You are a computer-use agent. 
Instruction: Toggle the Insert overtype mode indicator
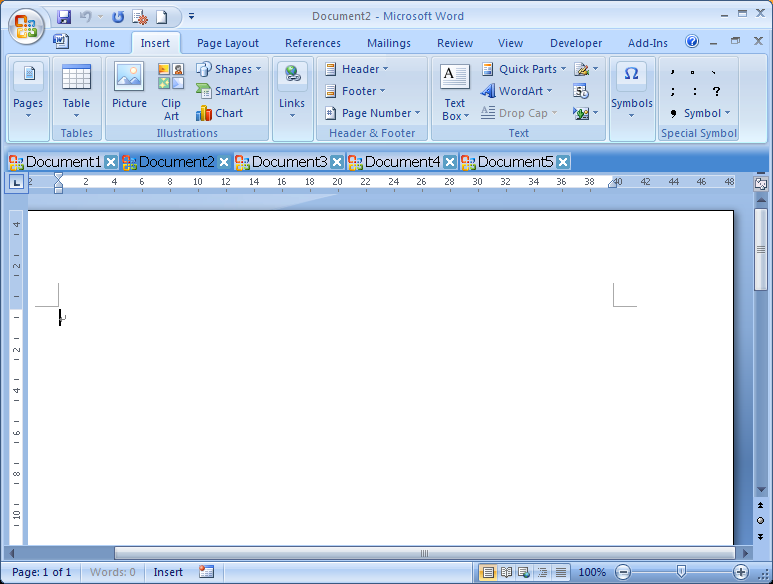tap(168, 572)
